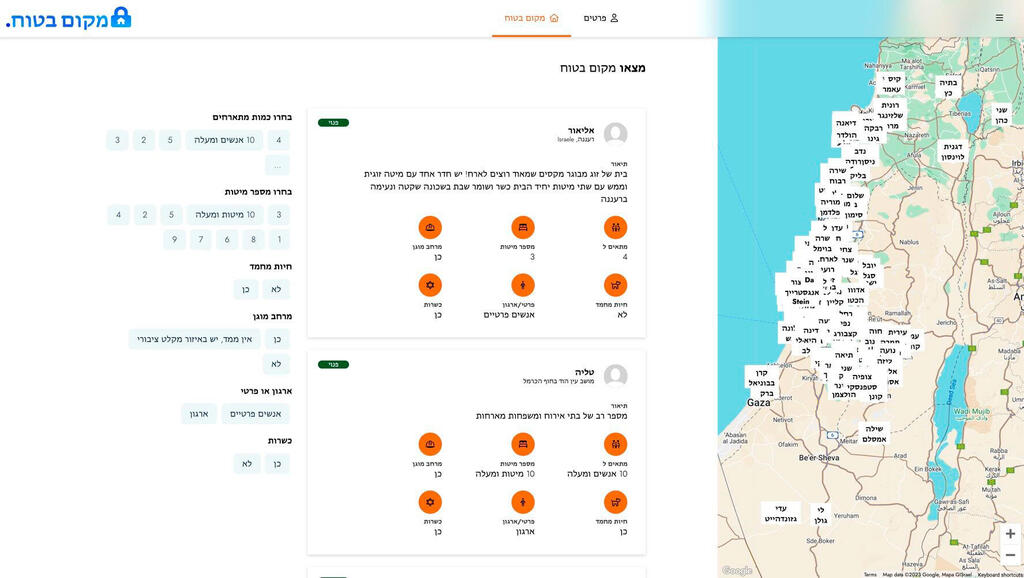This screenshot has width=1024, height=578.
Task: Click טליה's profile avatar
Action: [616, 376]
